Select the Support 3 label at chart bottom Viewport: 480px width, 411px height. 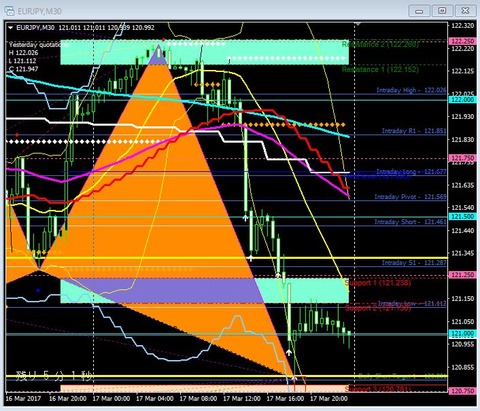[x=377, y=389]
